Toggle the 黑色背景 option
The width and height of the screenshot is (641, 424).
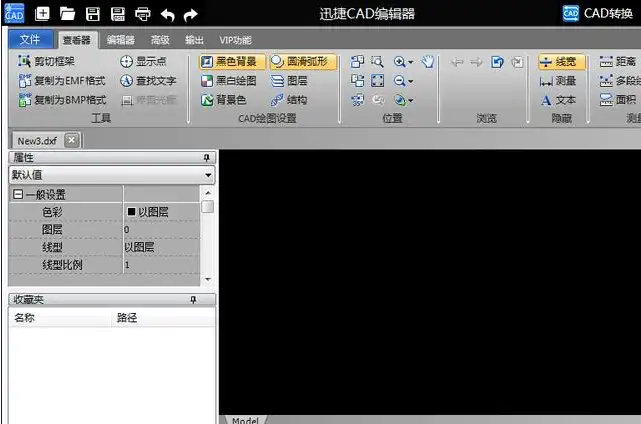[x=232, y=62]
